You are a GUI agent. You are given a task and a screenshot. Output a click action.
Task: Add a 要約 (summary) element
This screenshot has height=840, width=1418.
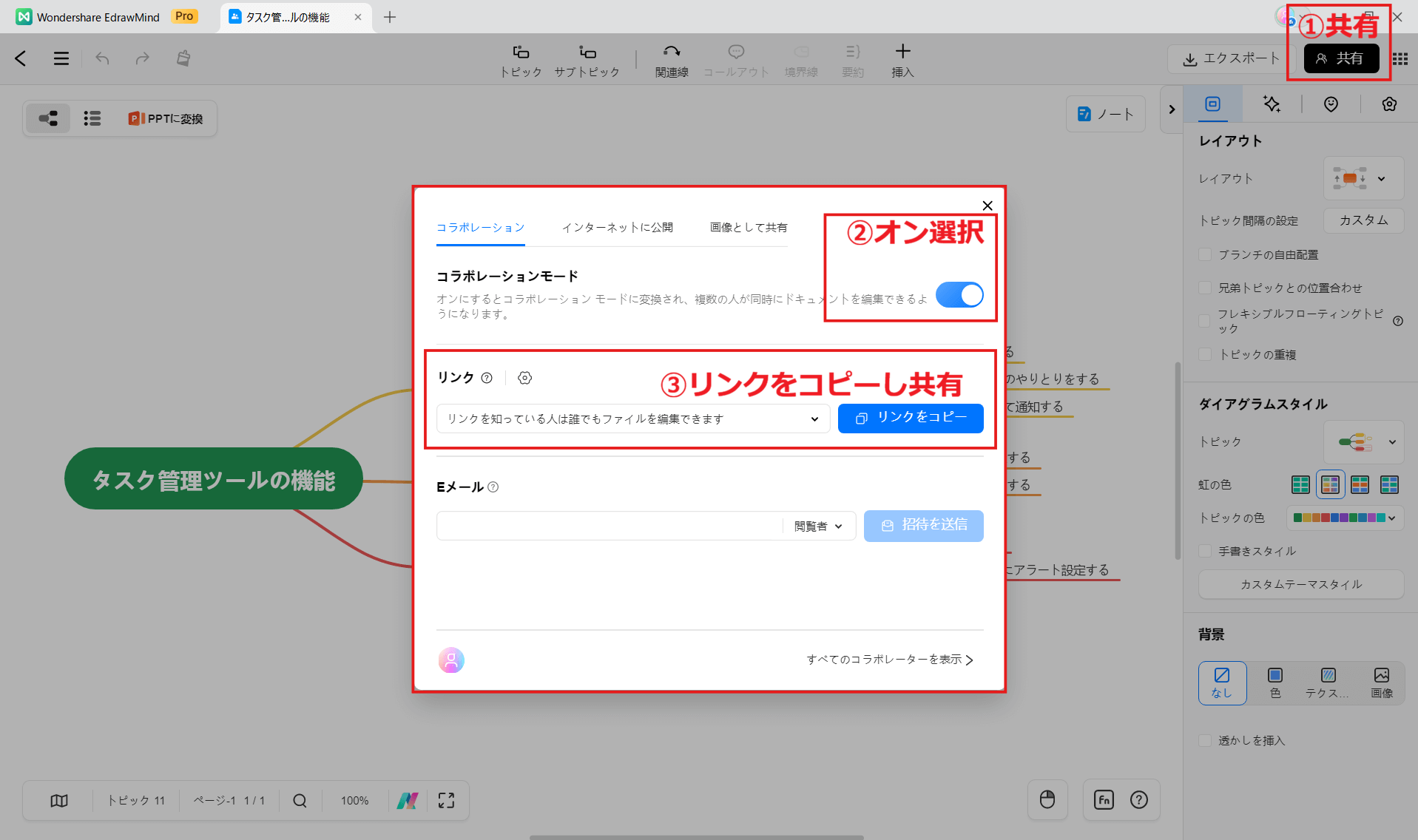click(852, 59)
